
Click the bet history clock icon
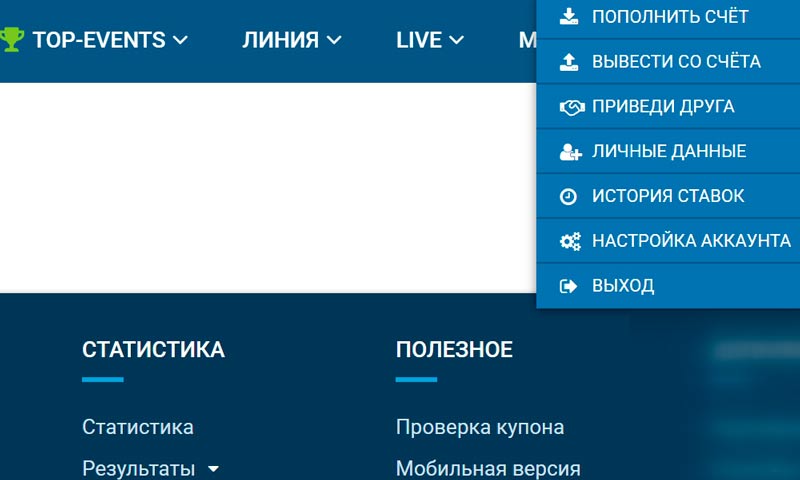point(568,196)
